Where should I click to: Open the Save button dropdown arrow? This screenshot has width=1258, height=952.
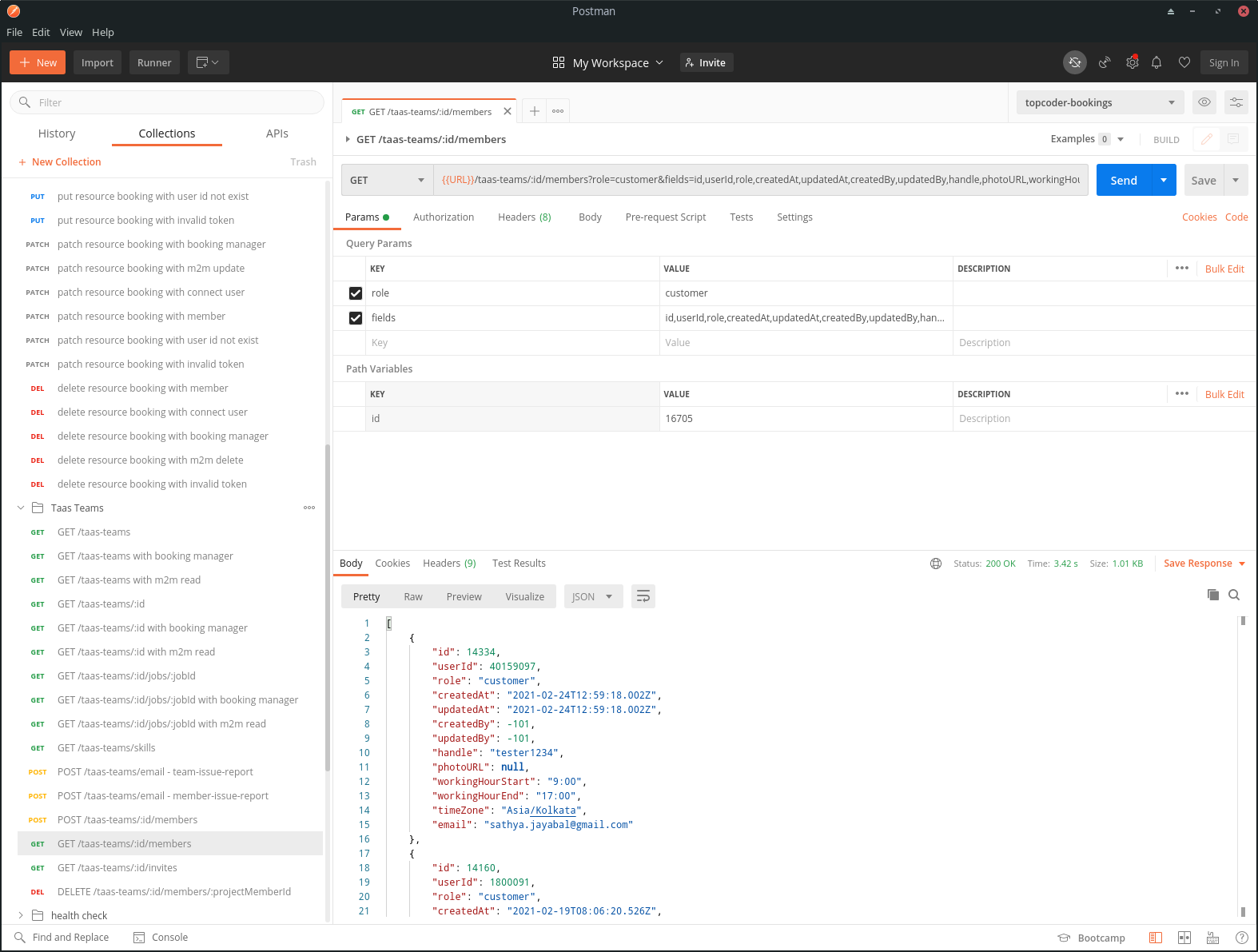pos(1236,180)
